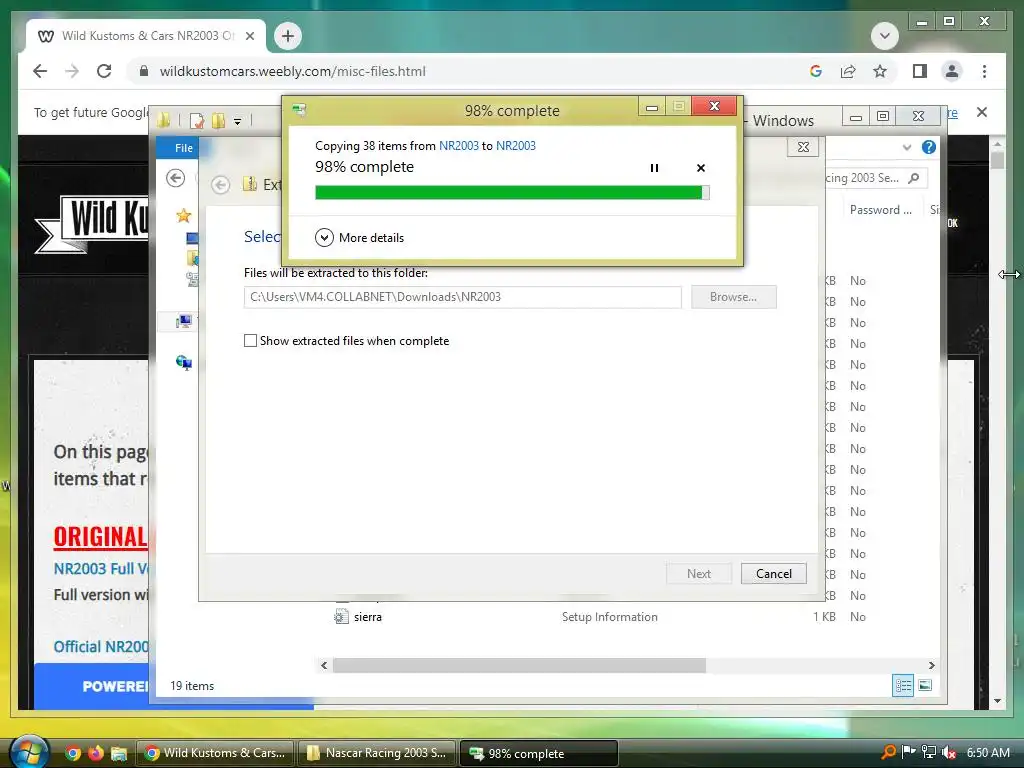Click the Next button in wizard

point(698,573)
